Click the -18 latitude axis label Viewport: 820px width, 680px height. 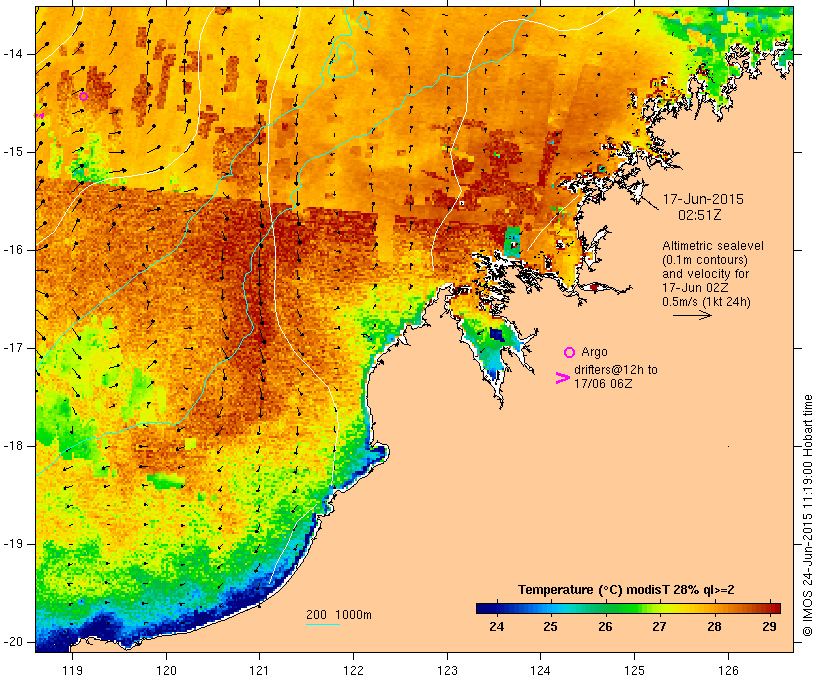coord(12,446)
